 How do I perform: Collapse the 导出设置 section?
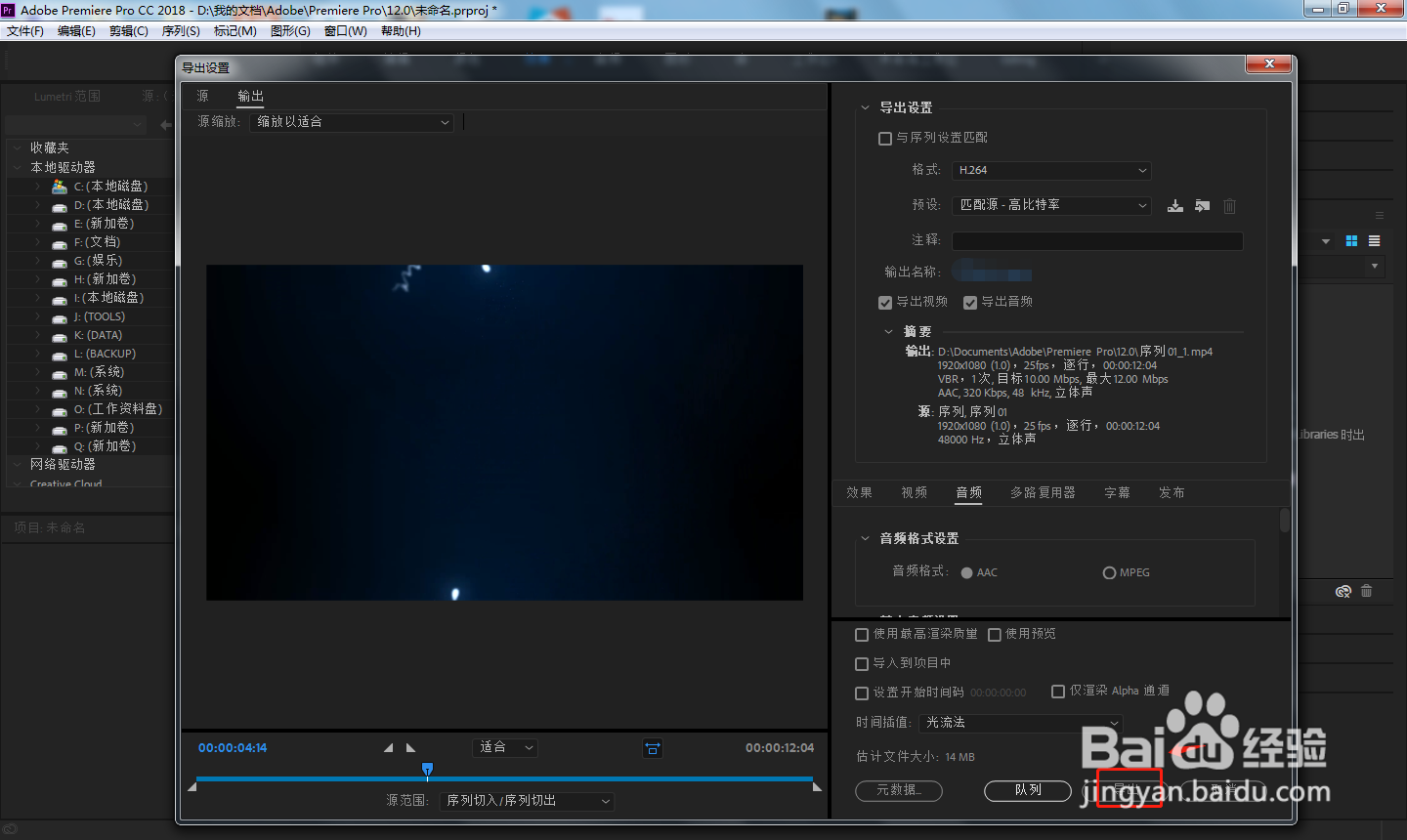(865, 108)
